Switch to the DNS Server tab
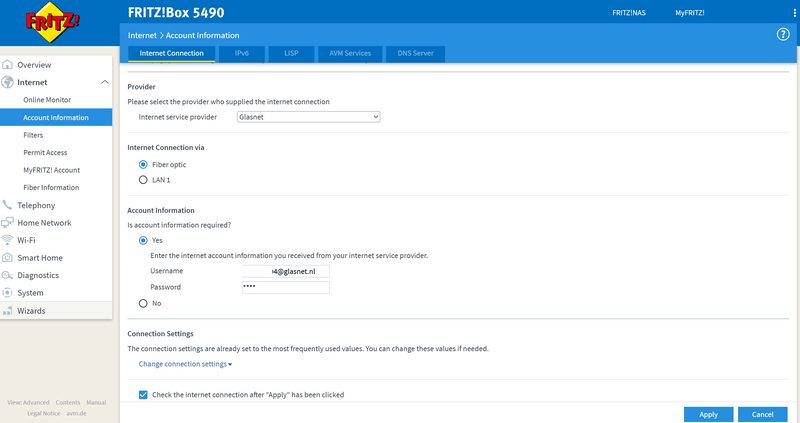 tap(415, 54)
